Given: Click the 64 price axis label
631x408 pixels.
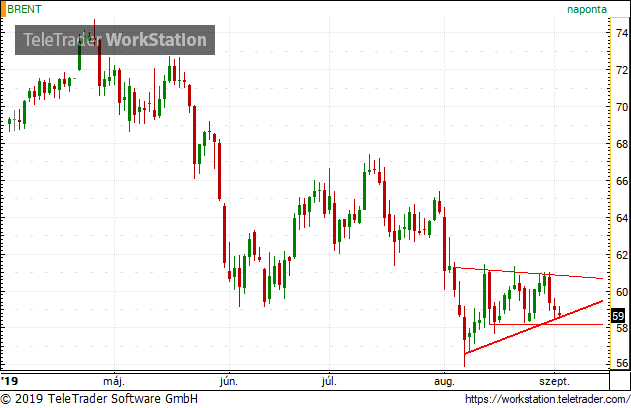Looking at the screenshot, I should point(622,218).
